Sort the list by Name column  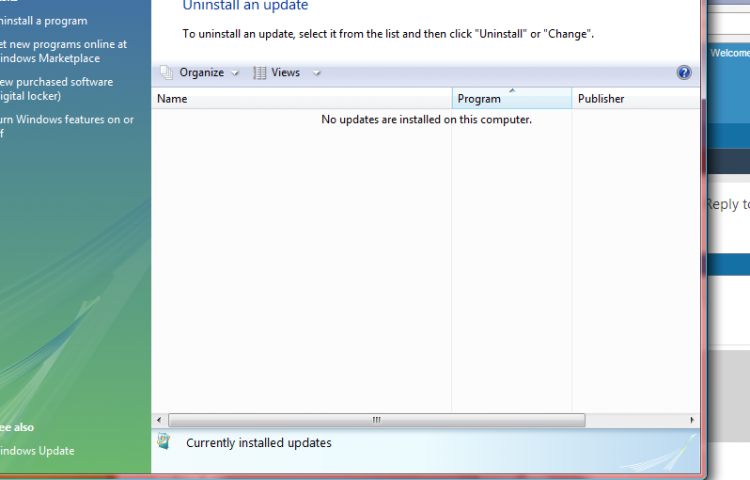tap(300, 99)
